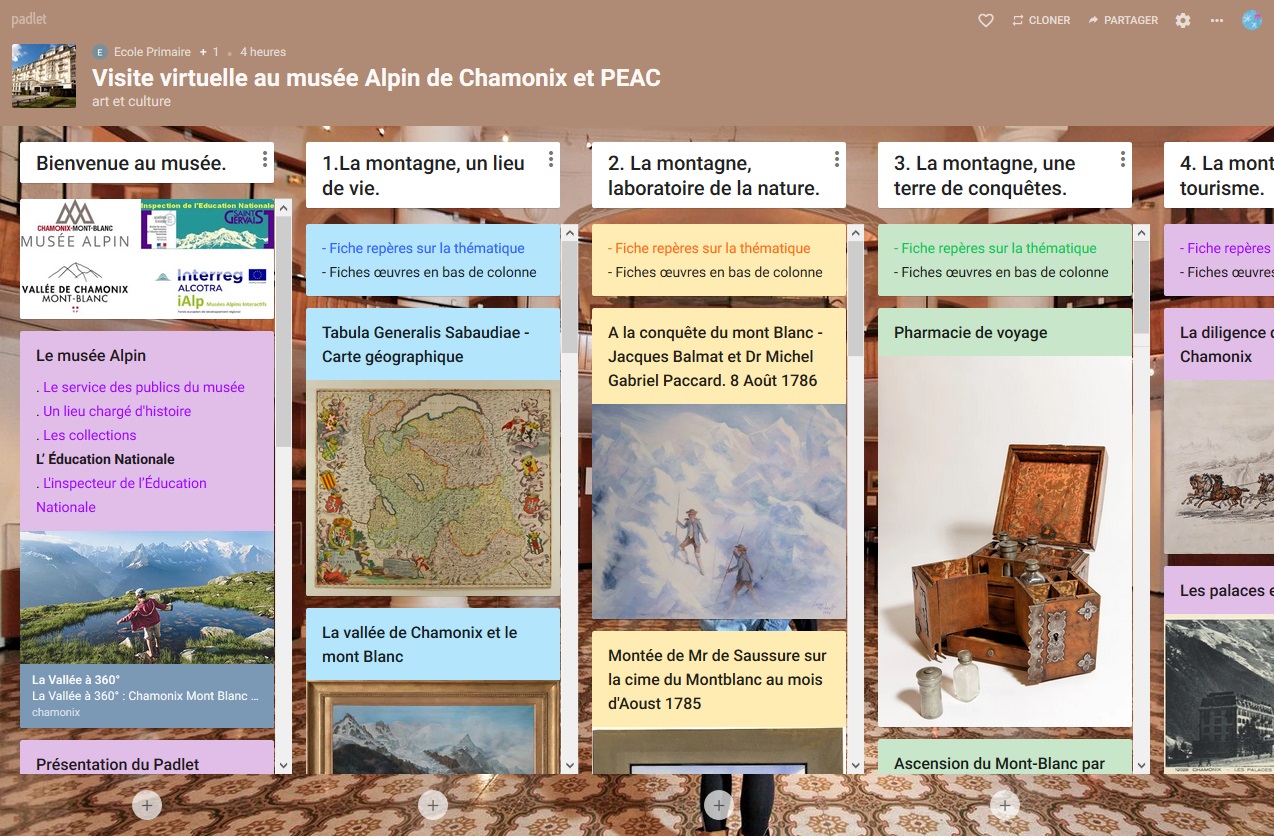Click the main padlet title 'Visite virtuelle au musée Alpin'
The width and height of the screenshot is (1274, 836).
[376, 78]
